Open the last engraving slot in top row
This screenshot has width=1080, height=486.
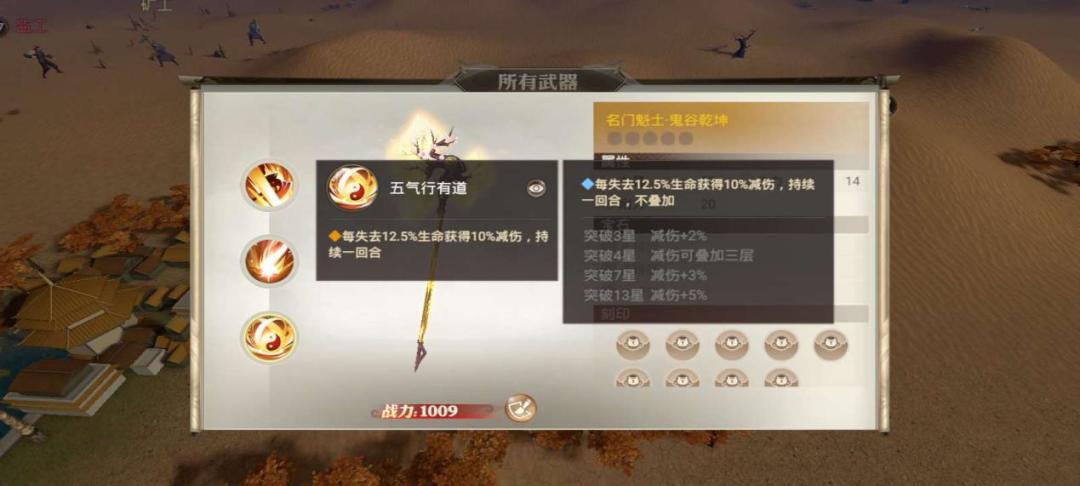(x=831, y=344)
